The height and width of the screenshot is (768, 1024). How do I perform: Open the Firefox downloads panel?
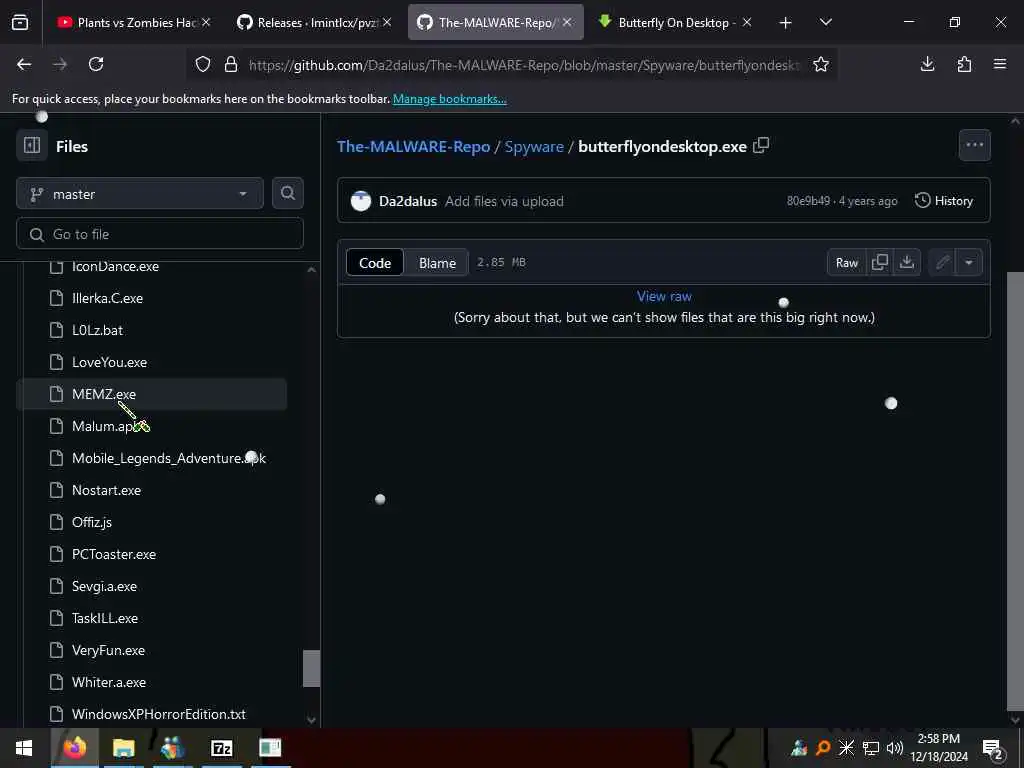[x=927, y=64]
